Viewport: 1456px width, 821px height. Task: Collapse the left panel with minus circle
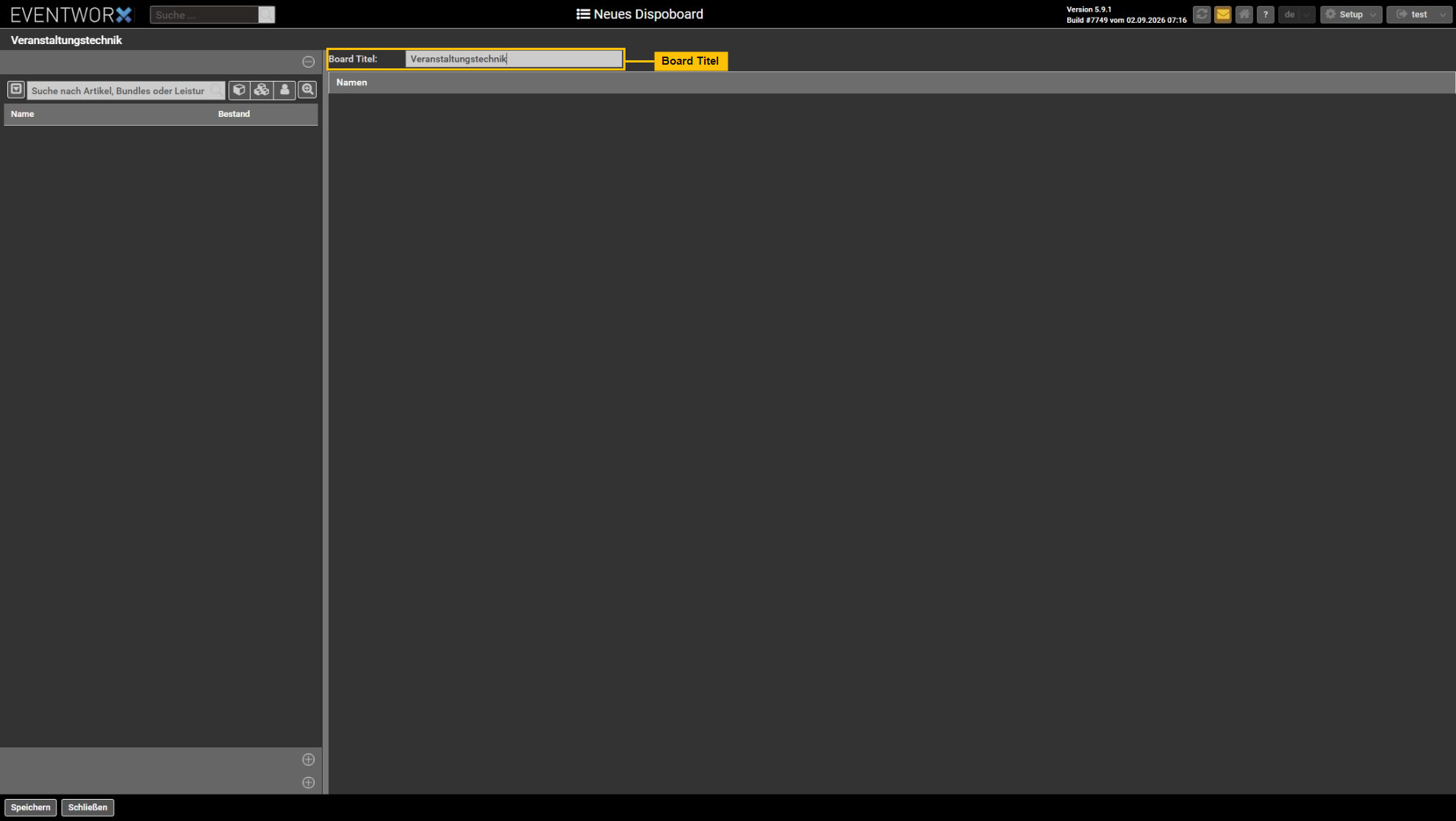tap(309, 62)
